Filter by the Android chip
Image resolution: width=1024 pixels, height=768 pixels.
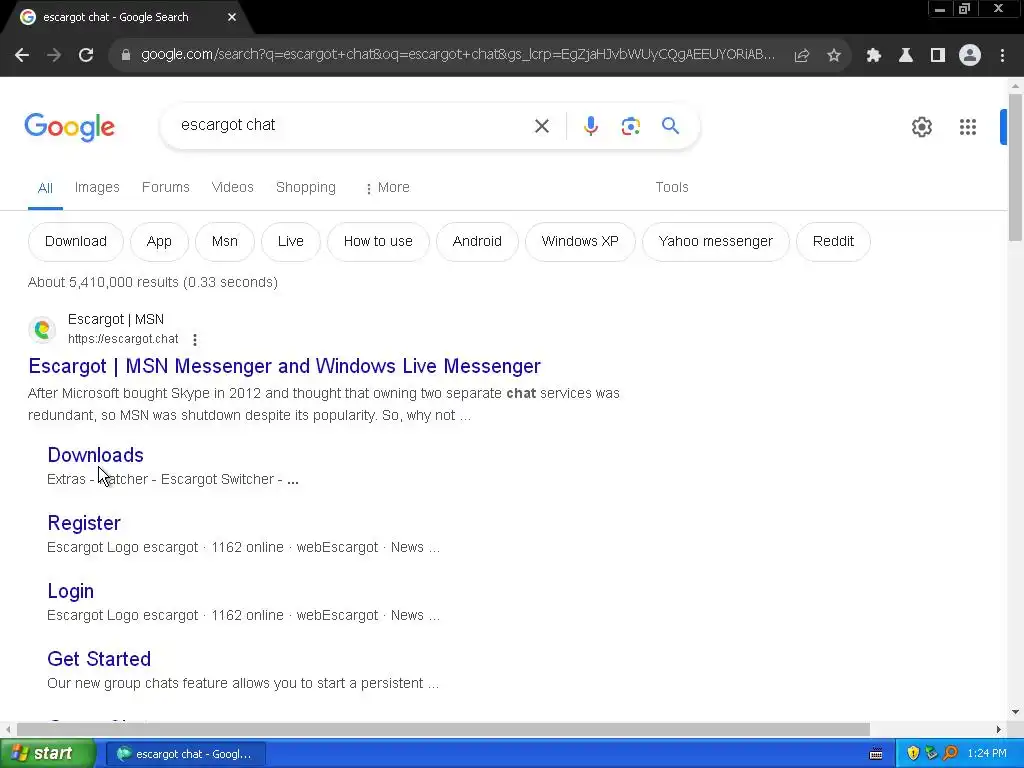pyautogui.click(x=477, y=242)
